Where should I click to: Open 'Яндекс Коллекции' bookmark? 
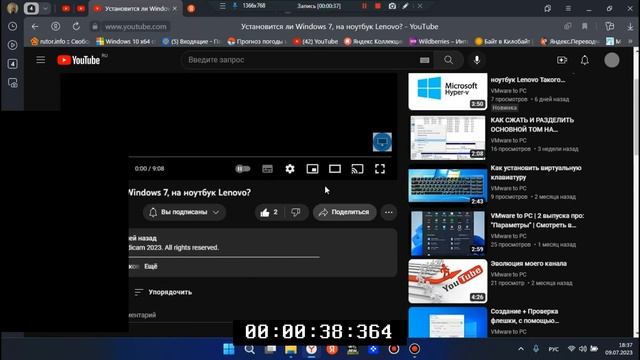tap(373, 42)
